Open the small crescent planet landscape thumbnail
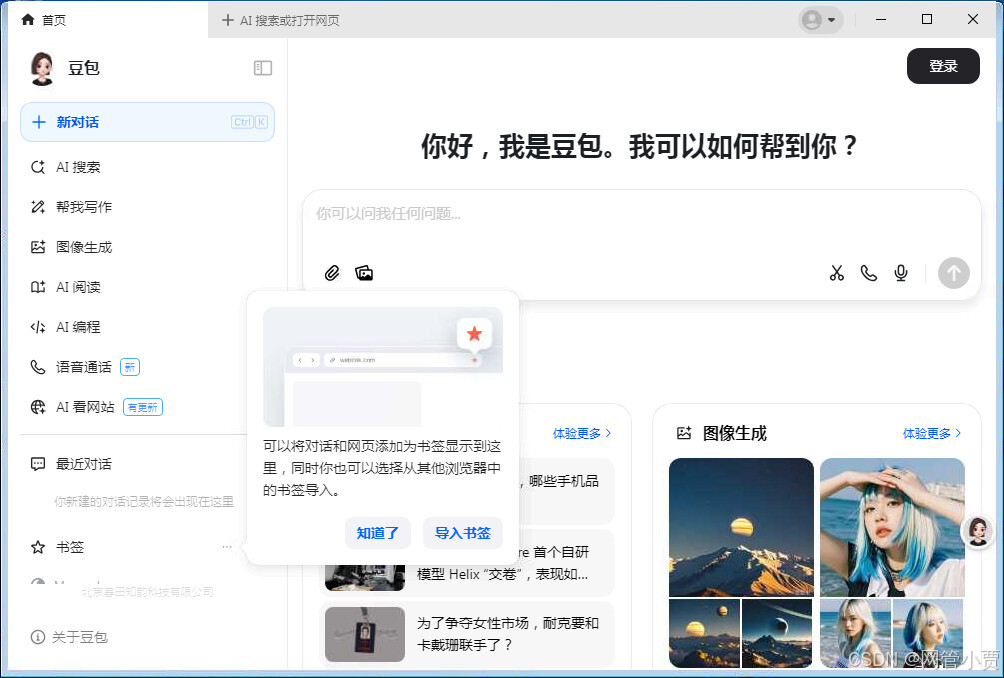This screenshot has width=1004, height=678. (777, 633)
